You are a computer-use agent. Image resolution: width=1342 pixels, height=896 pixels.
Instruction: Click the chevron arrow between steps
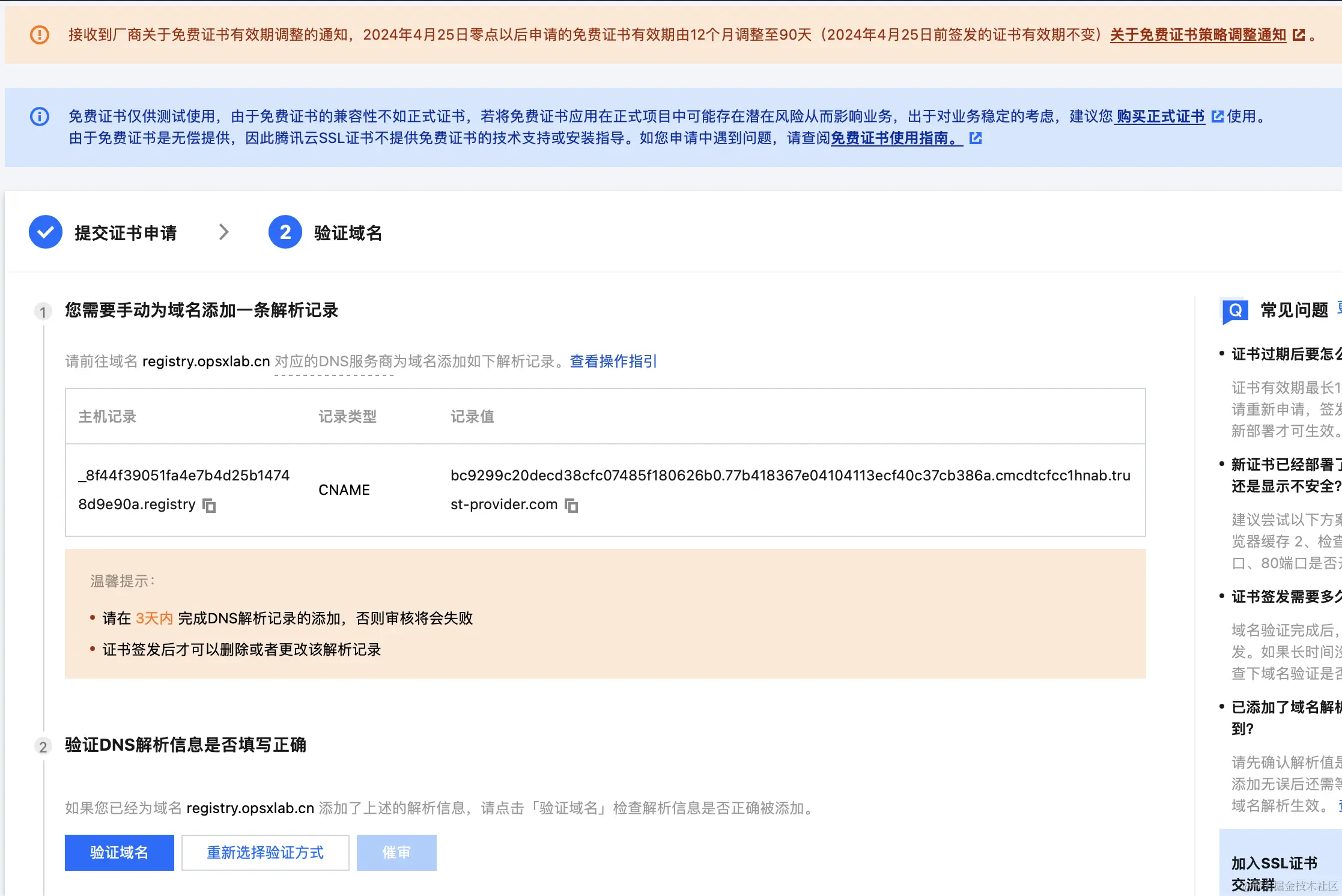click(224, 232)
